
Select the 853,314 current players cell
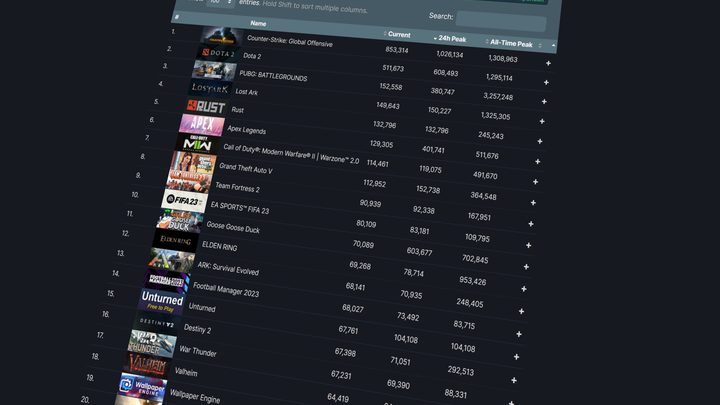pos(397,50)
